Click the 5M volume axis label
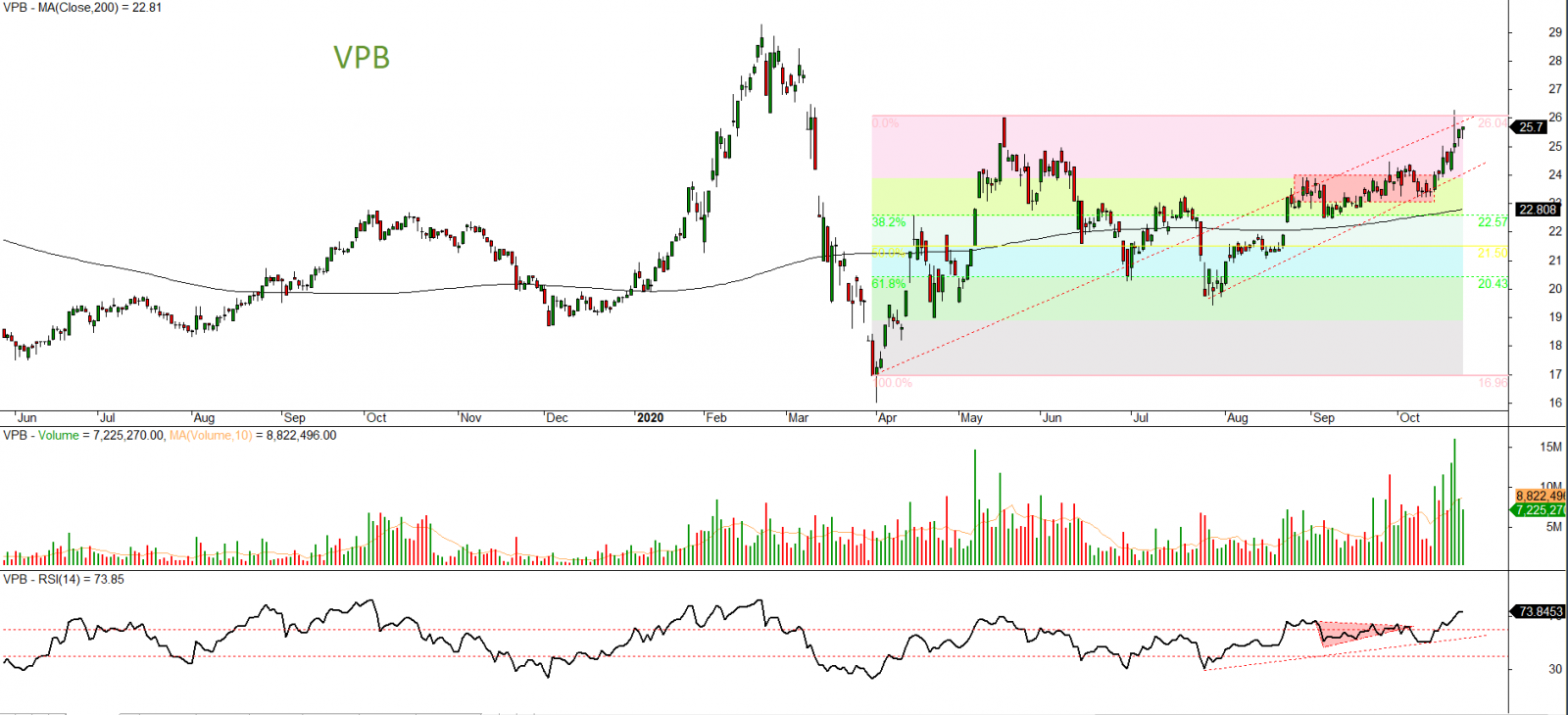 (x=1554, y=528)
